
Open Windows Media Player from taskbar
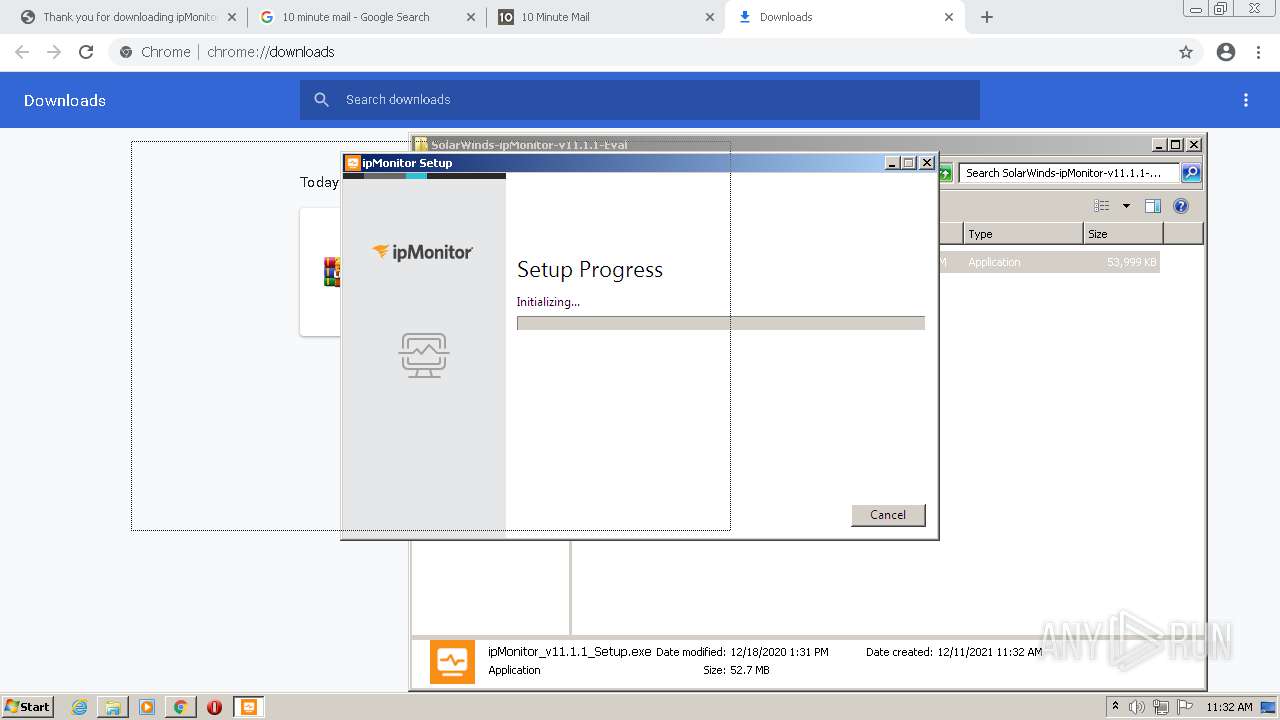click(x=147, y=707)
